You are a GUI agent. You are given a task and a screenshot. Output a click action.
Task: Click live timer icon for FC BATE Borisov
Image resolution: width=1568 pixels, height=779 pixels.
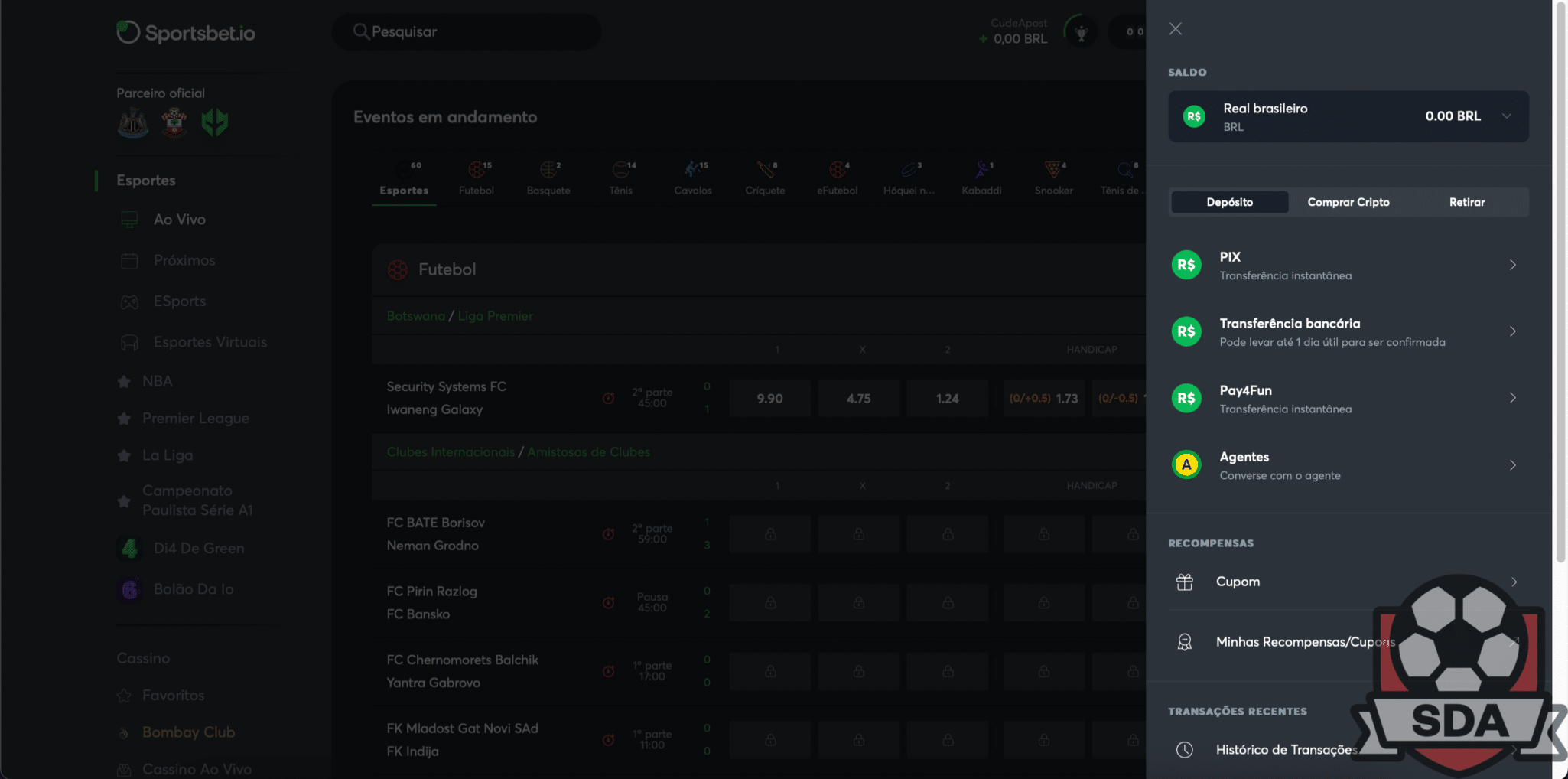[608, 534]
